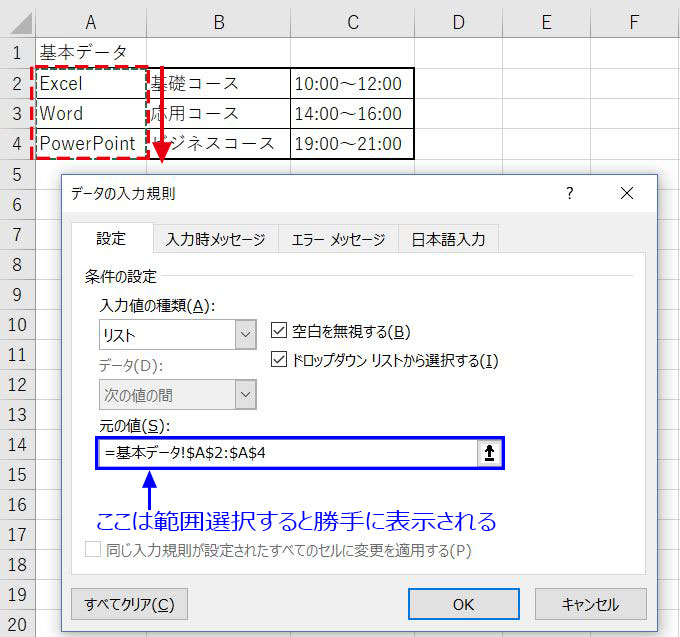This screenshot has height=637, width=680.
Task: Select column A header
Action: point(91,23)
